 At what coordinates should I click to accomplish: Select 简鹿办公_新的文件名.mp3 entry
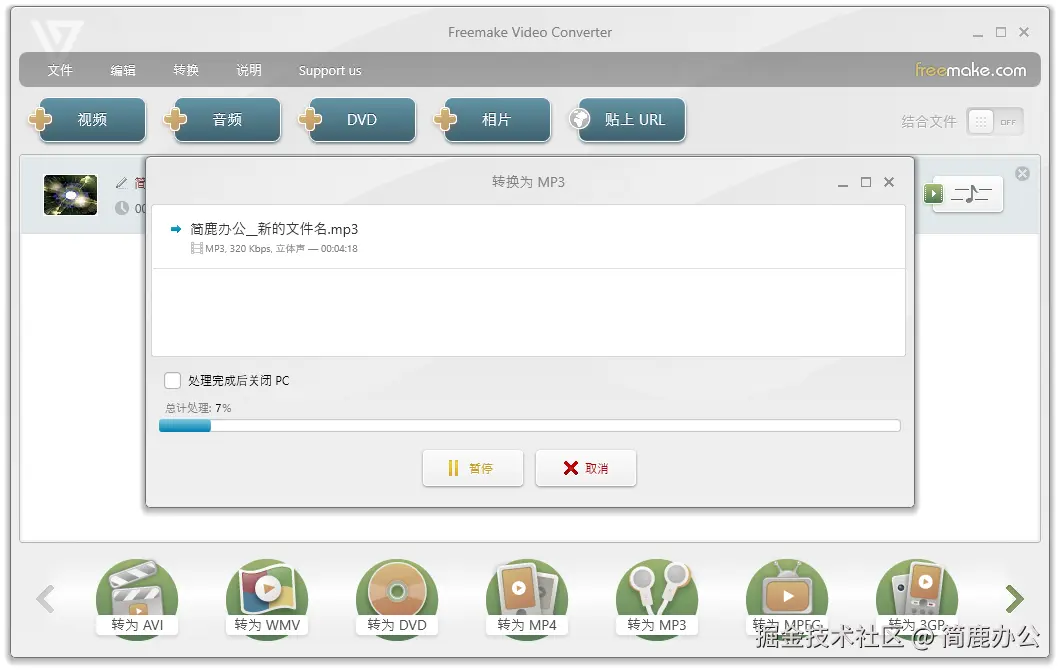point(528,237)
